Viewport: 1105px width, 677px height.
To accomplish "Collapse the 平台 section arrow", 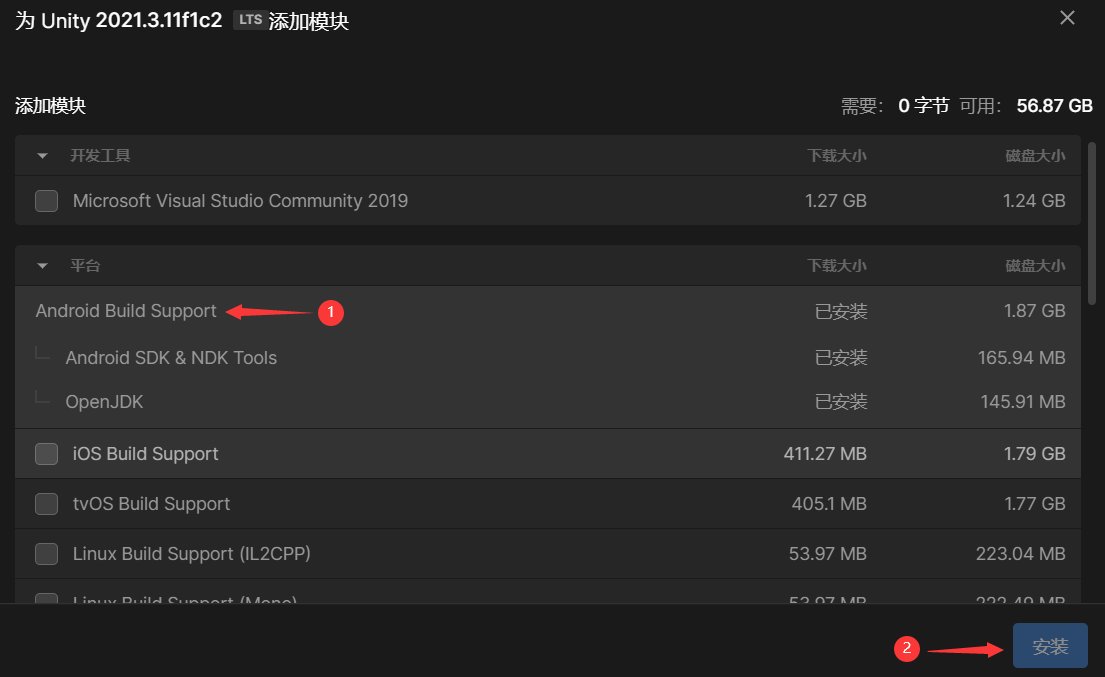I will [43, 266].
